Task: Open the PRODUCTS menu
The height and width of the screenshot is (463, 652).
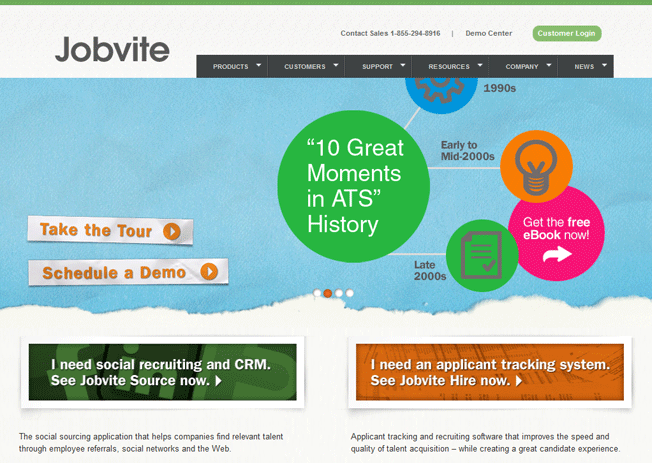Action: 232,67
